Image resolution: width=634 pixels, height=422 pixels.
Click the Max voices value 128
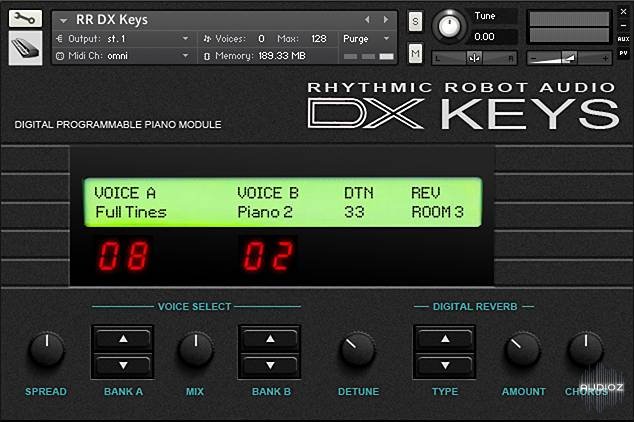click(x=319, y=39)
